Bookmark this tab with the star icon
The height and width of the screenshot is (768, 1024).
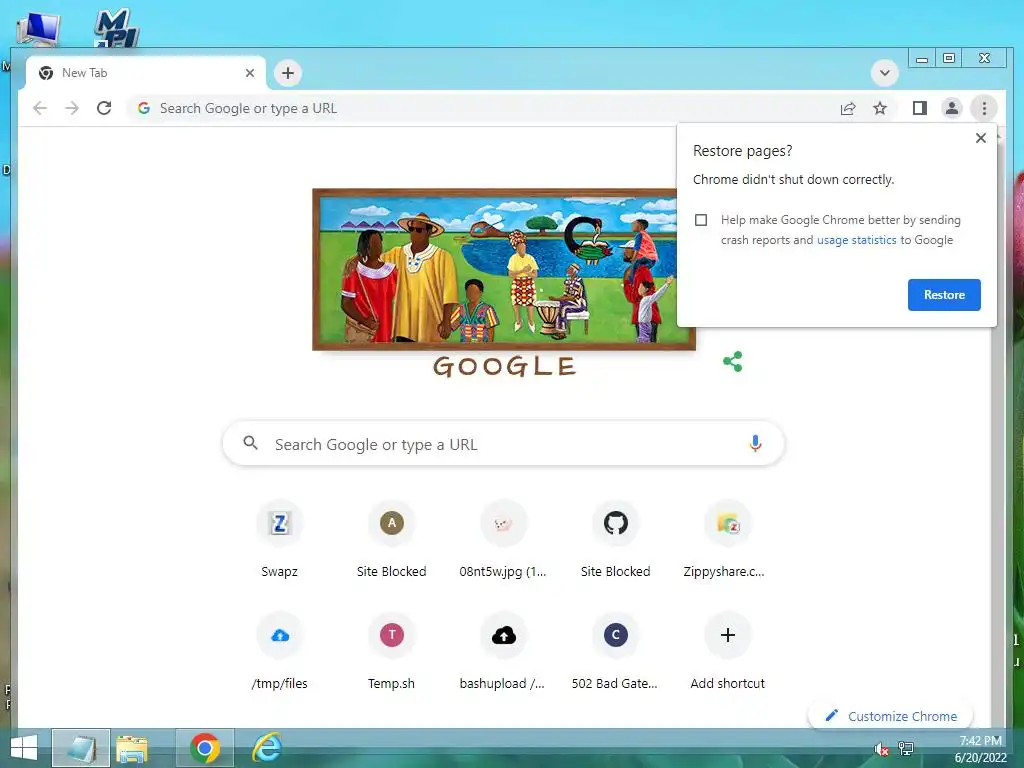point(880,108)
